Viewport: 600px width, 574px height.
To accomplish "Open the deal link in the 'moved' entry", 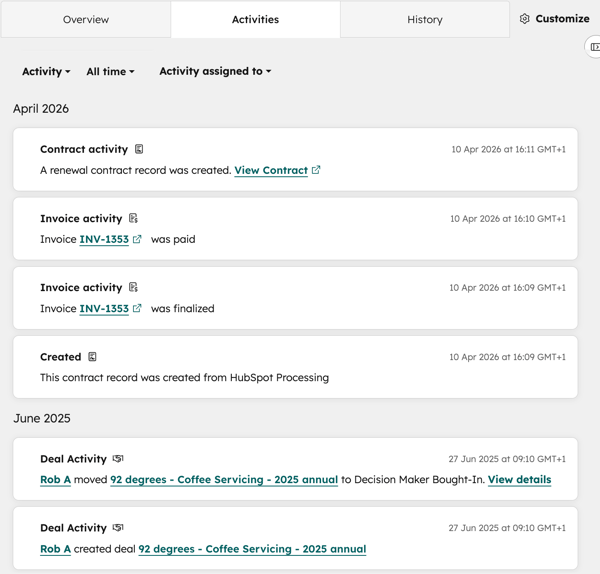I will (x=224, y=480).
